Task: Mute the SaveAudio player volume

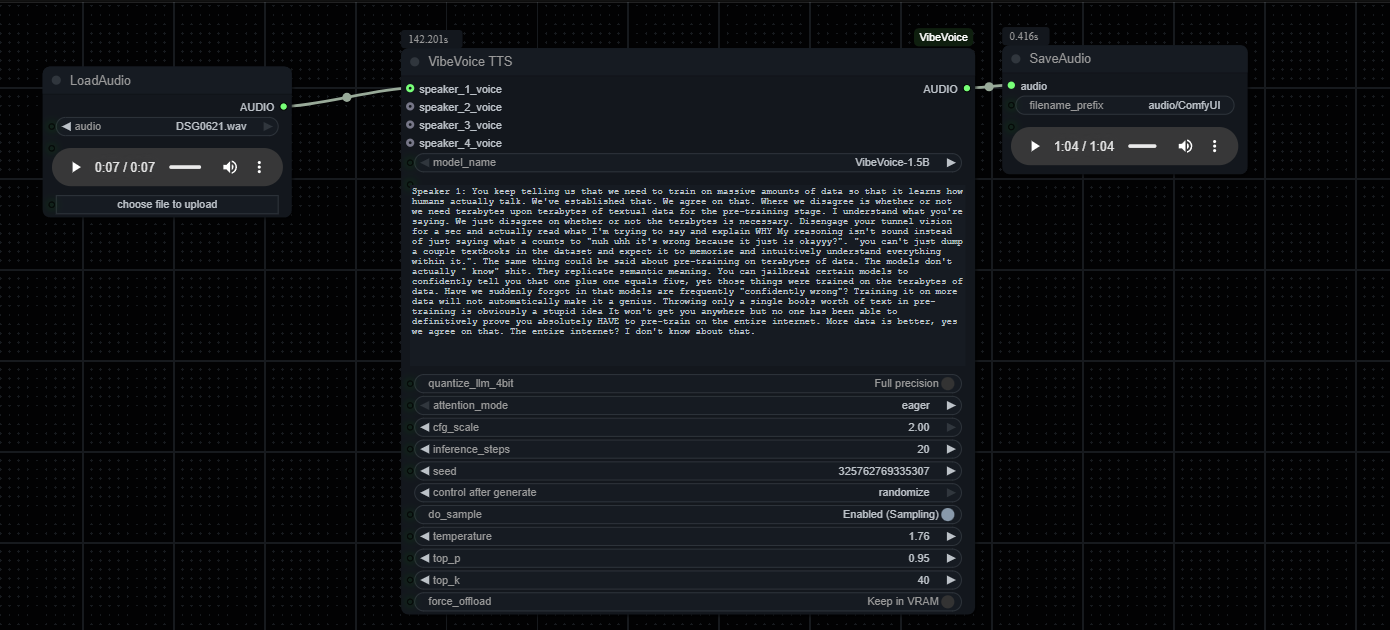Action: (x=1185, y=146)
